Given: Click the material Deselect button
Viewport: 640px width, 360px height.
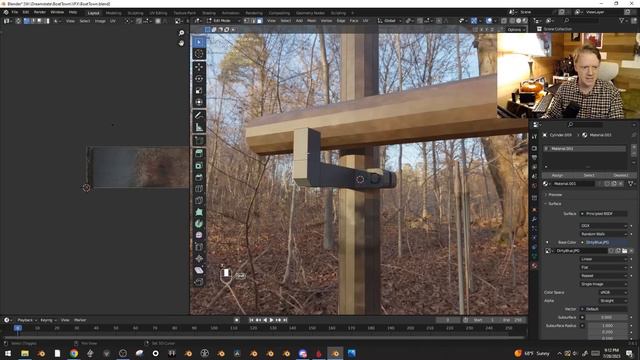Looking at the screenshot, I should [620, 176].
